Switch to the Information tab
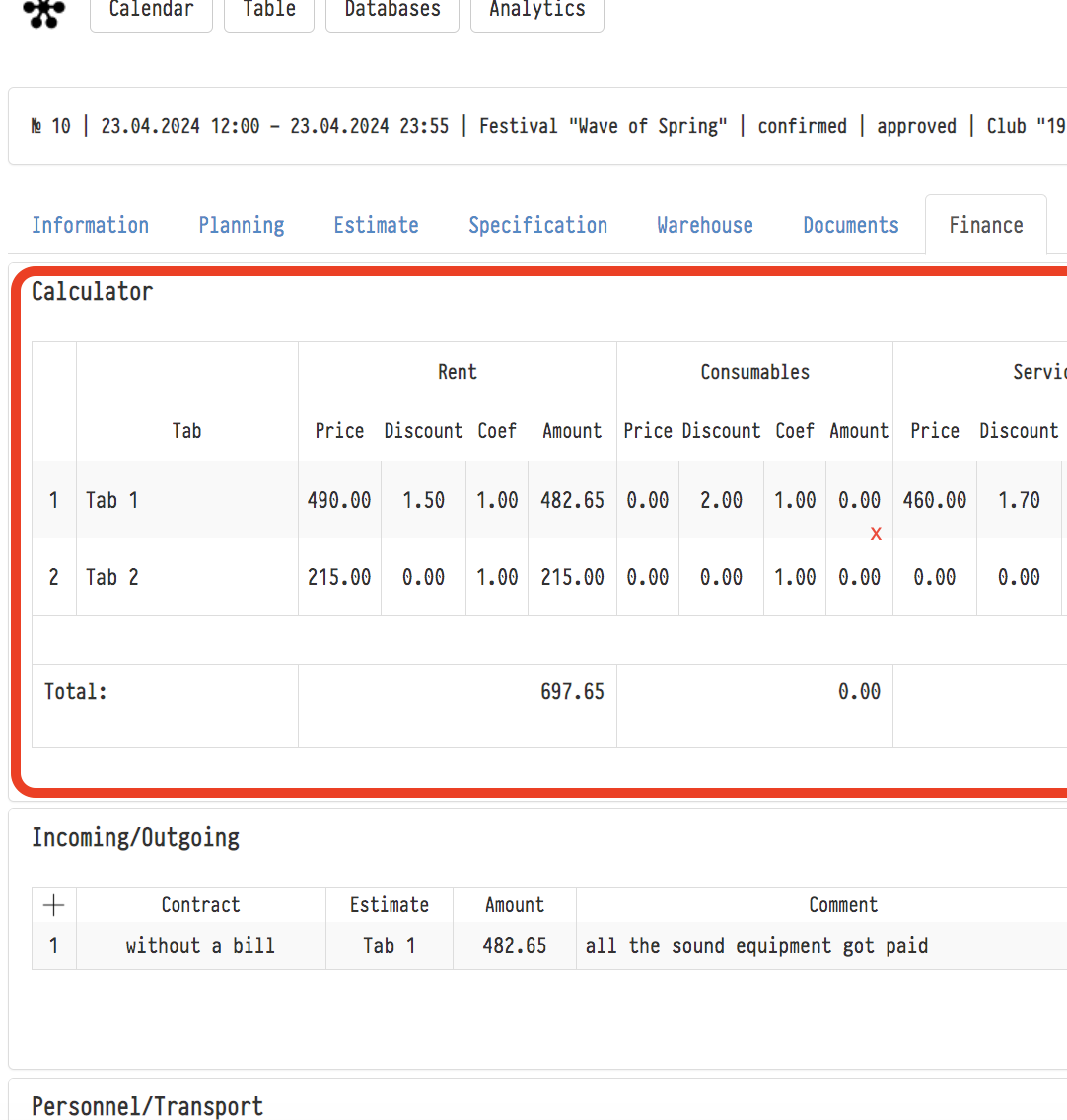1067x1120 pixels. click(90, 225)
